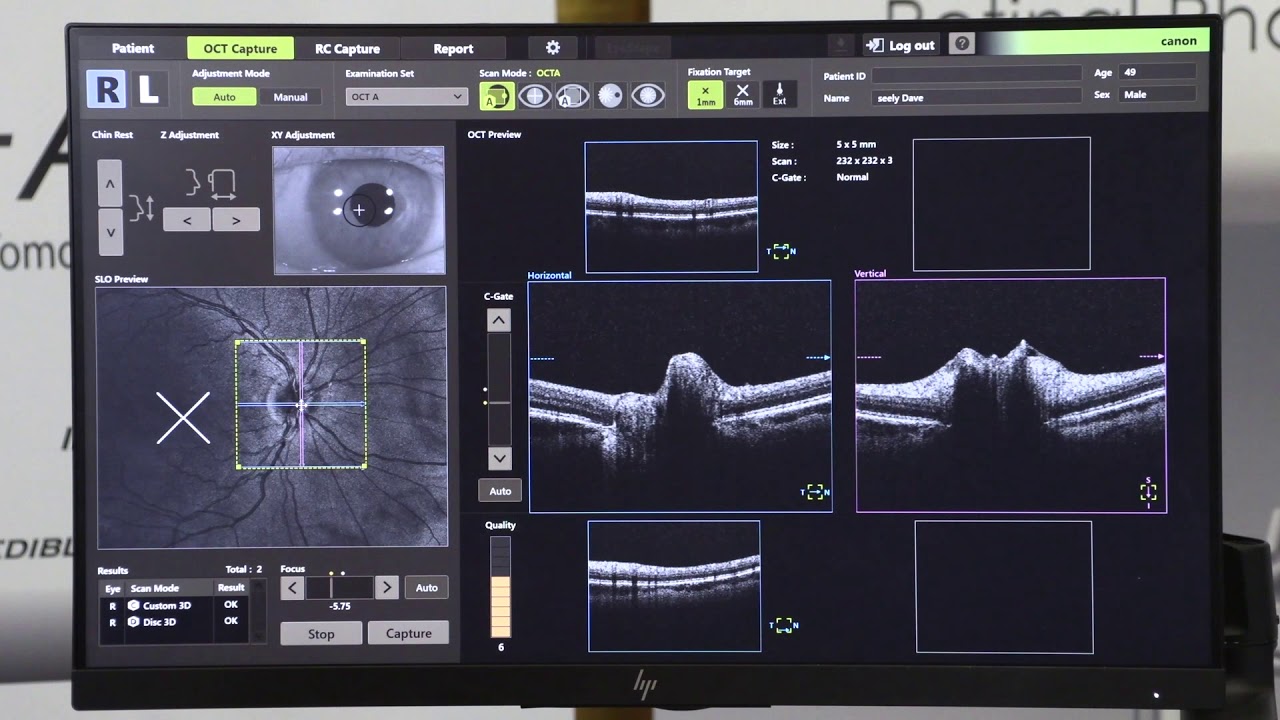Select the third scan mode icon
This screenshot has height=720, width=1280.
coord(572,96)
